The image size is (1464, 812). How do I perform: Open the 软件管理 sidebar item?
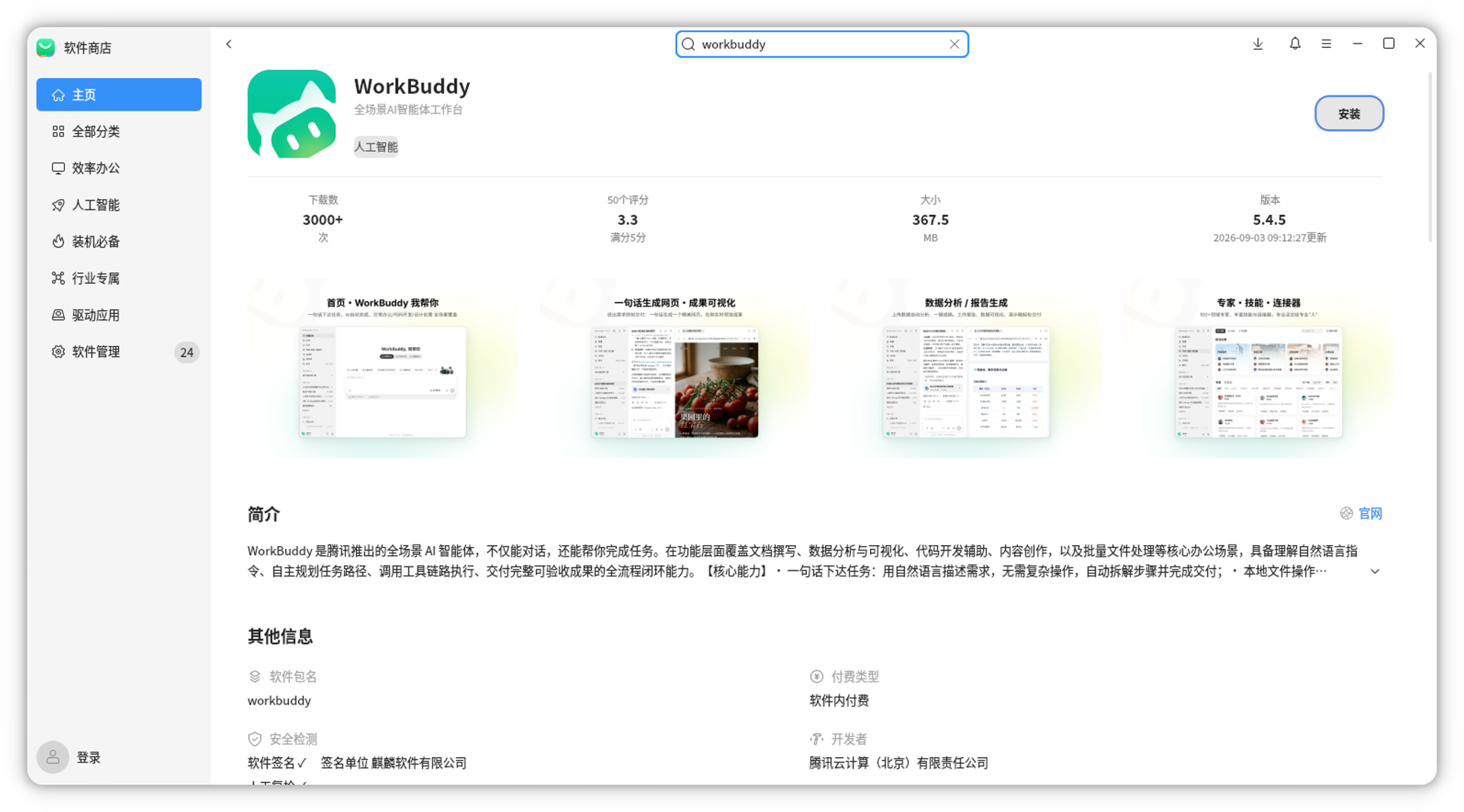click(x=119, y=351)
